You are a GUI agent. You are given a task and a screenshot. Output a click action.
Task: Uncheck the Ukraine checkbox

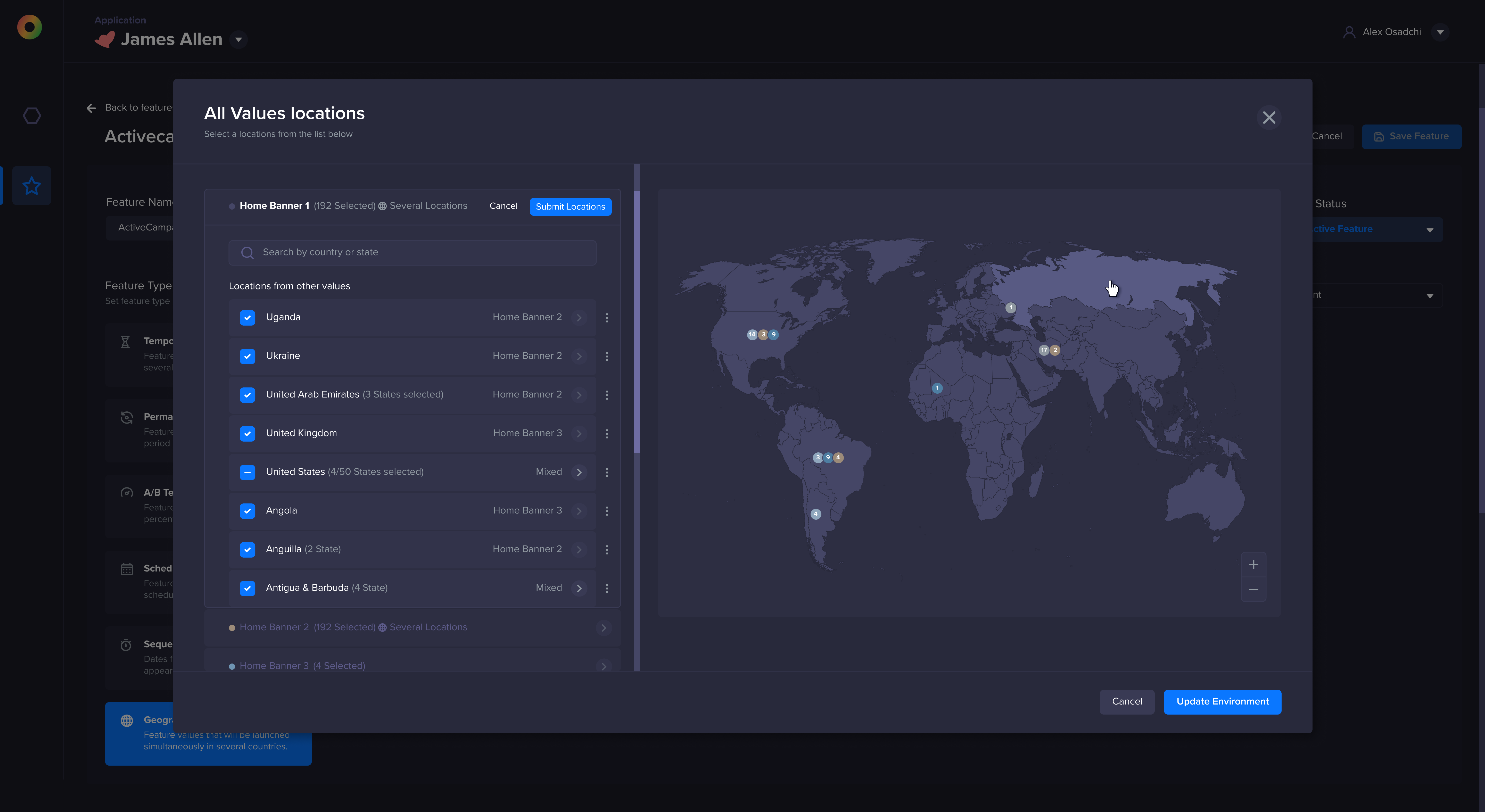pyautogui.click(x=247, y=356)
